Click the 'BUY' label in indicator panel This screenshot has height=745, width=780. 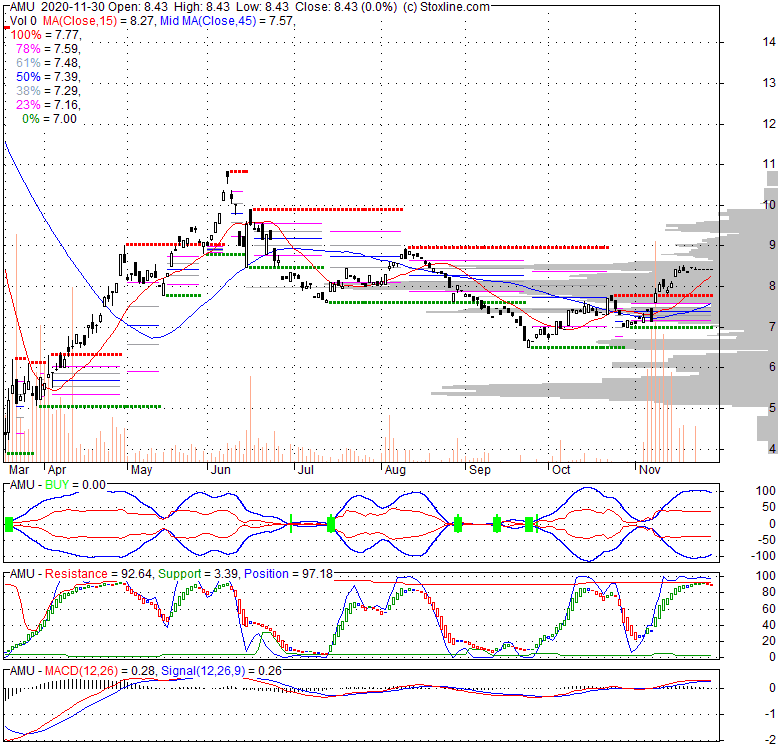(57, 485)
